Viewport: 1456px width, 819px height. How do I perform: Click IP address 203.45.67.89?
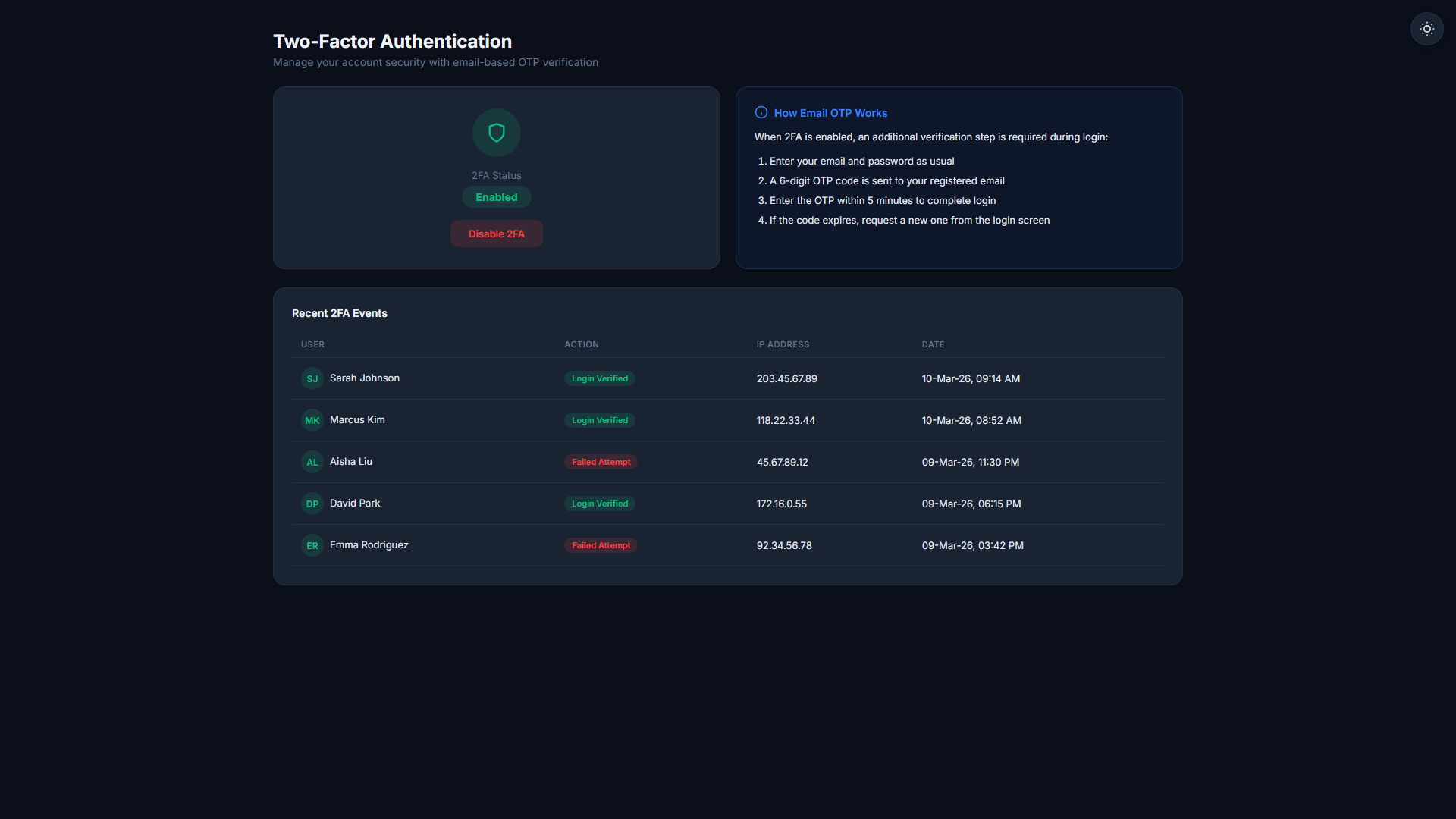[x=787, y=378]
